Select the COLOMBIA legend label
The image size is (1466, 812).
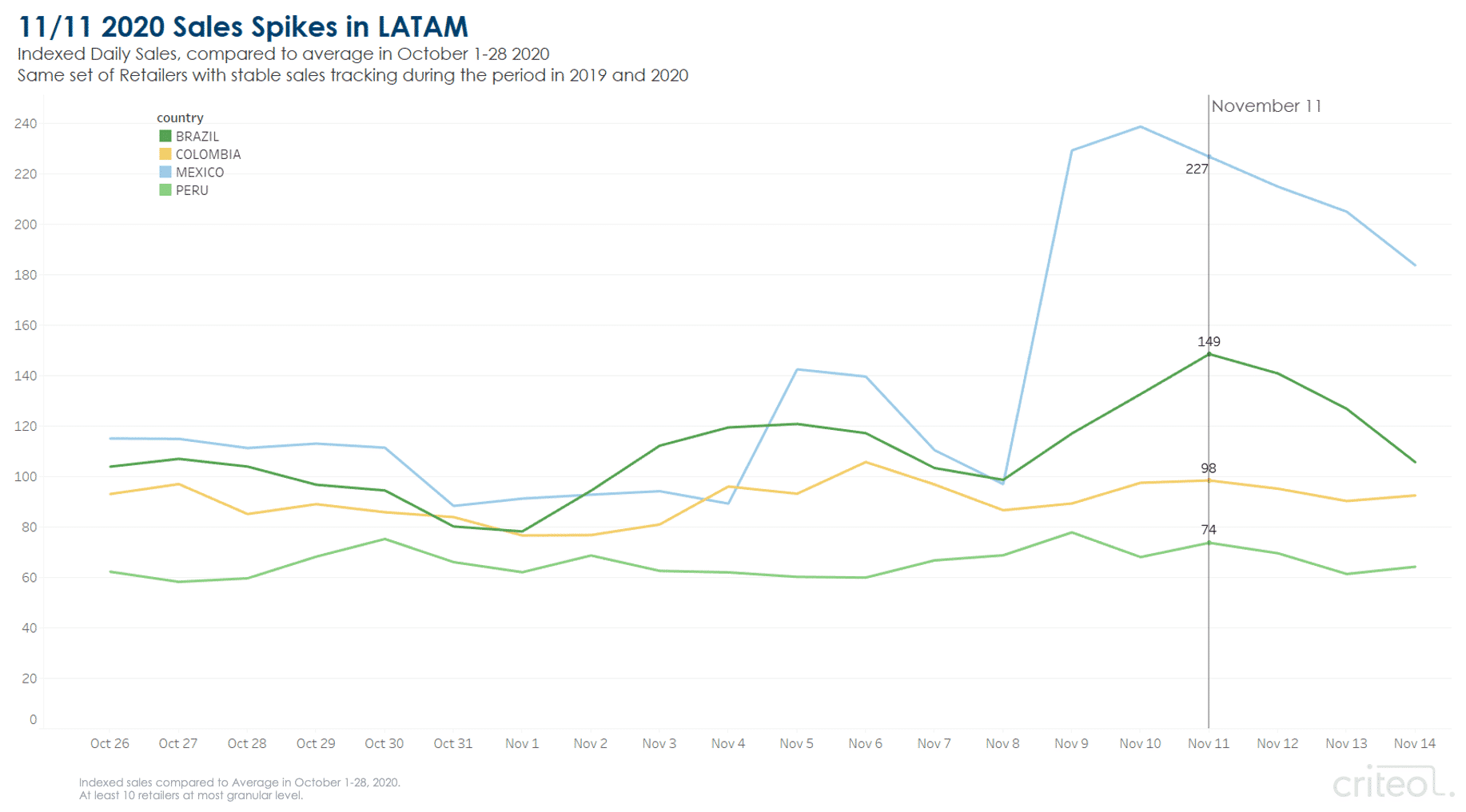point(208,154)
